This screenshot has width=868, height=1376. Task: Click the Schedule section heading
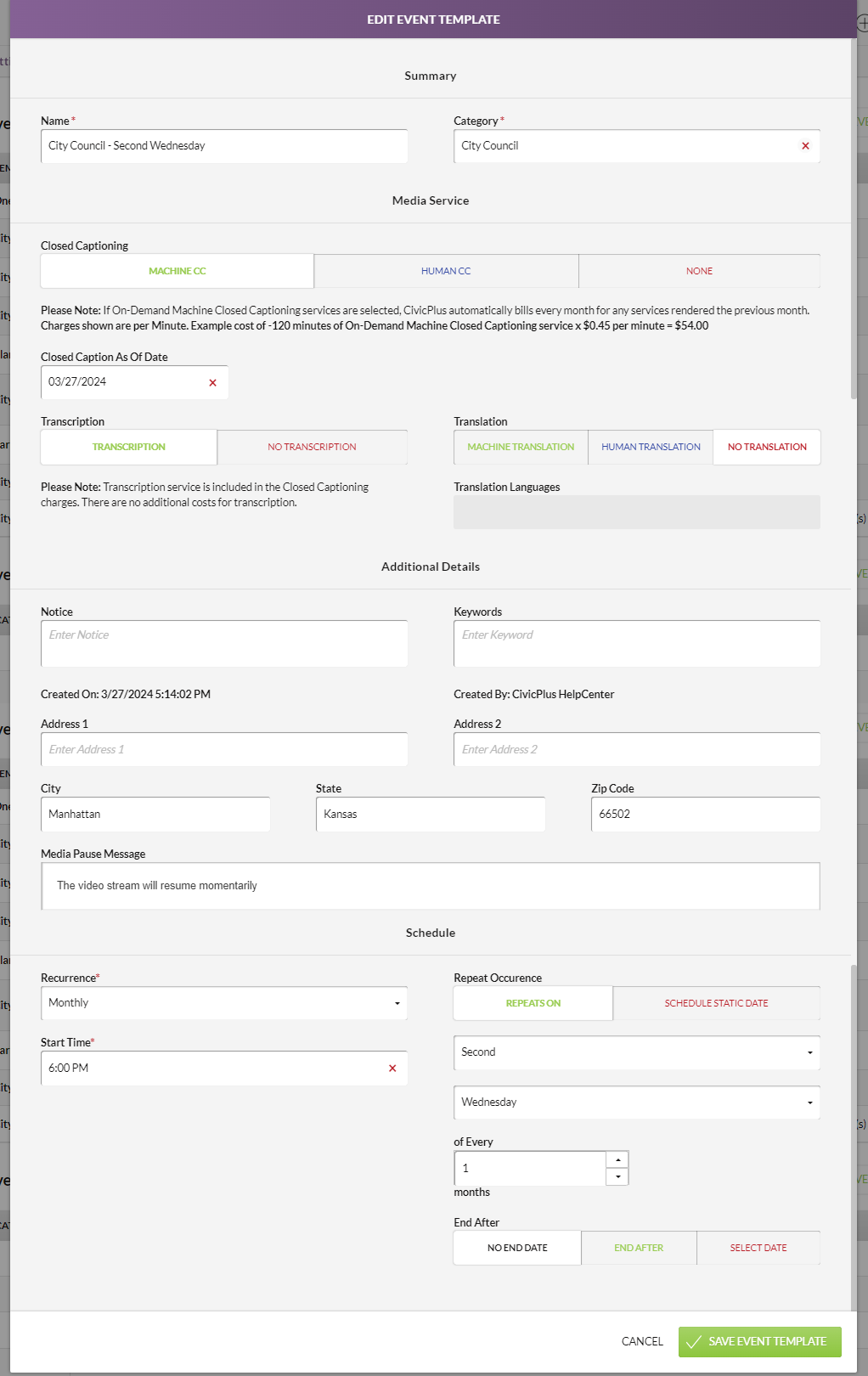pos(431,933)
